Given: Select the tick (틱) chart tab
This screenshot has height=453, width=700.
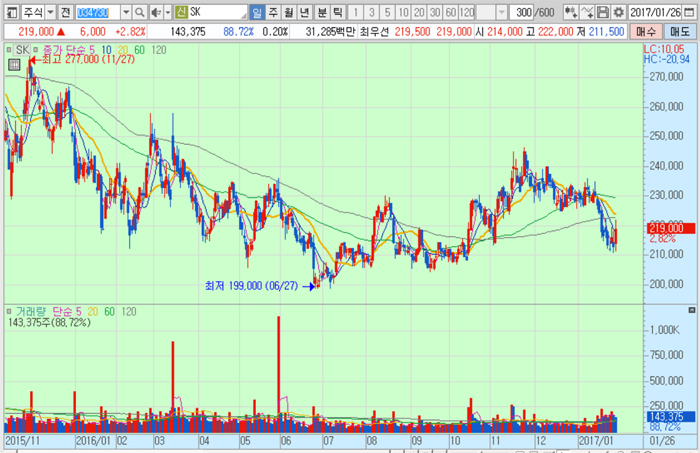Looking at the screenshot, I should pyautogui.click(x=337, y=13).
